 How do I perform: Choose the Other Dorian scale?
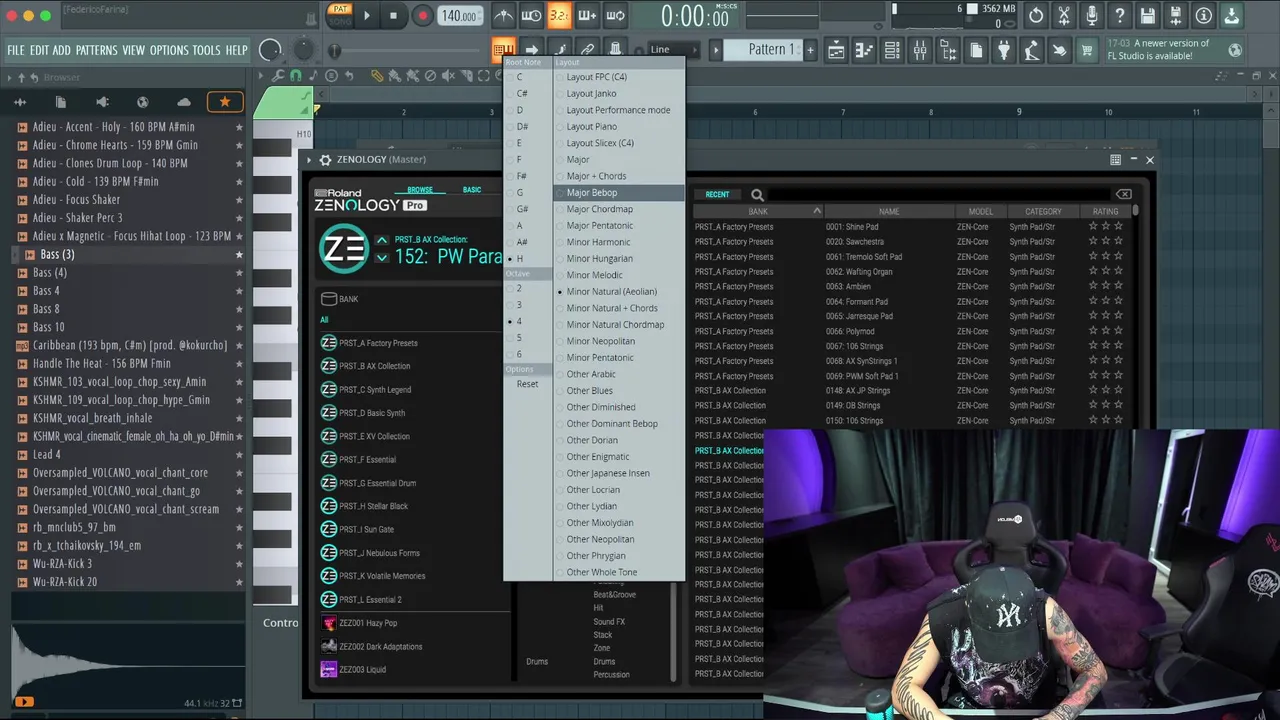pos(618,440)
